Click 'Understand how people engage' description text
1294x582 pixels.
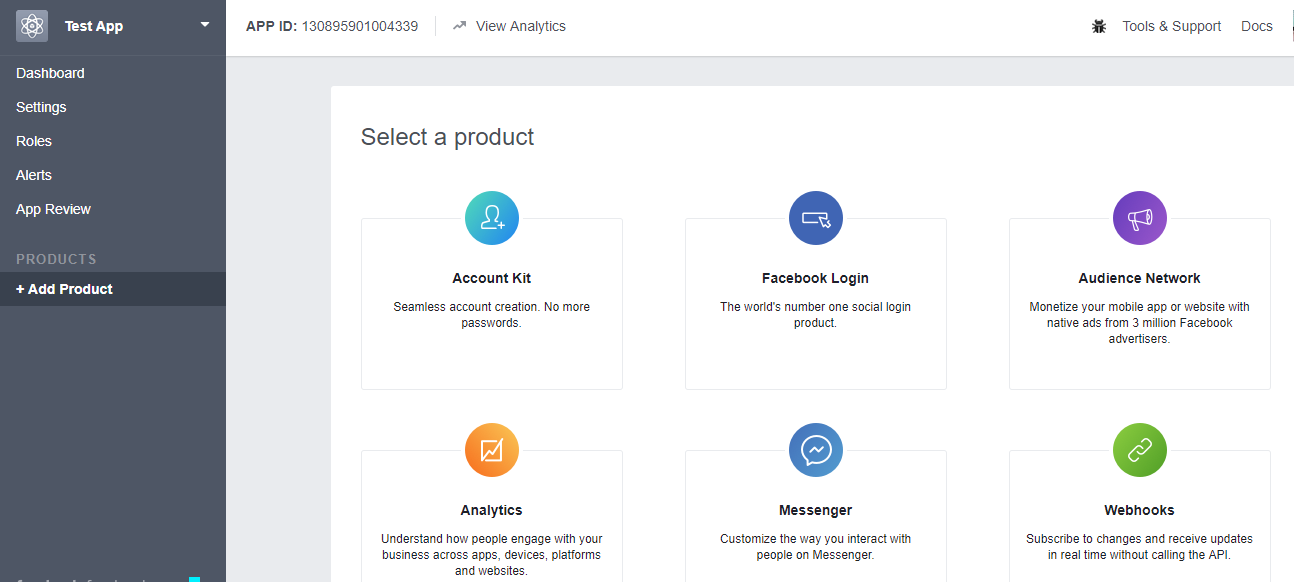[492, 555]
